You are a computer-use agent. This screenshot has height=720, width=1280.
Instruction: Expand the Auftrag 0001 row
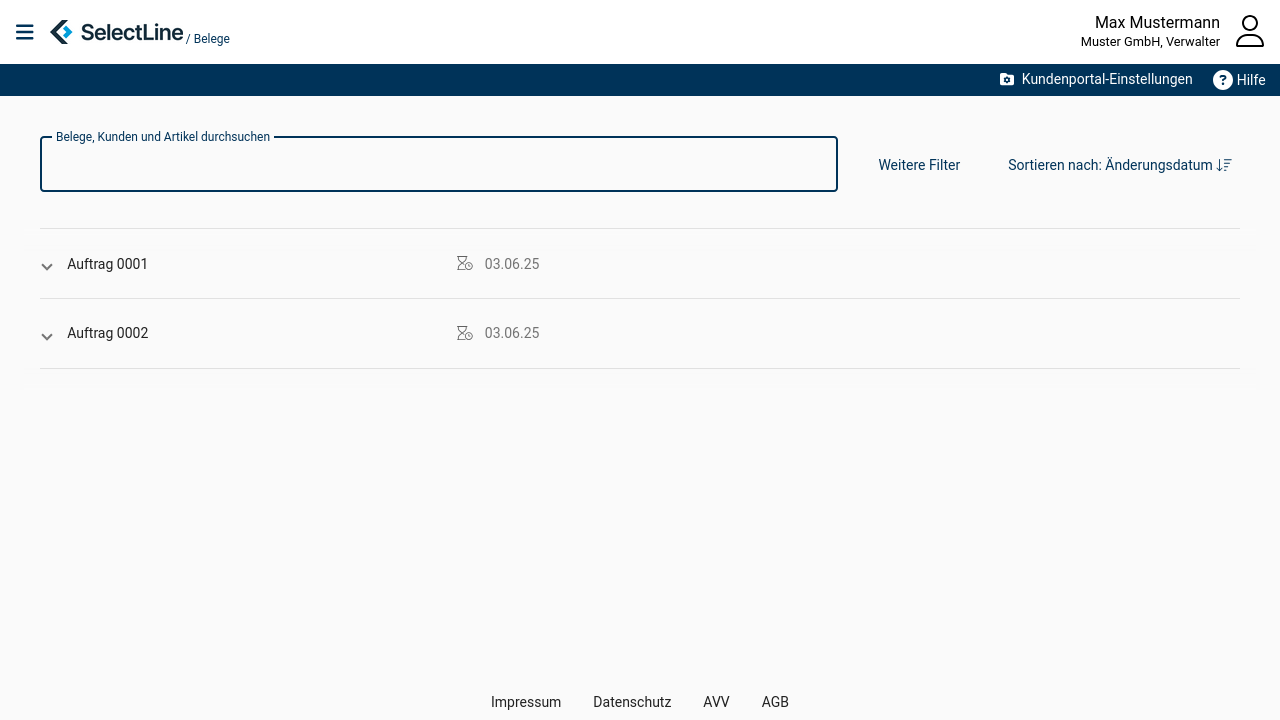coord(47,266)
